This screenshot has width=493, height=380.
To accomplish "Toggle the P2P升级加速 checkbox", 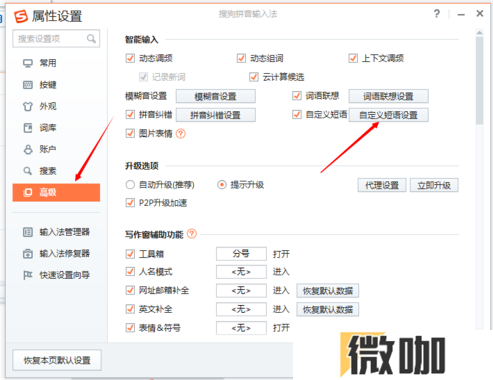I will tap(130, 203).
